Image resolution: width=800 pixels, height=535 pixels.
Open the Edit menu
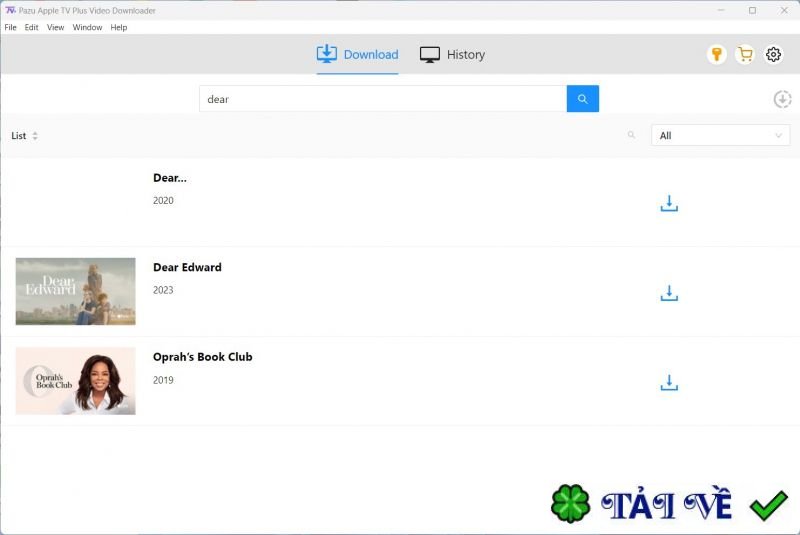coord(31,27)
